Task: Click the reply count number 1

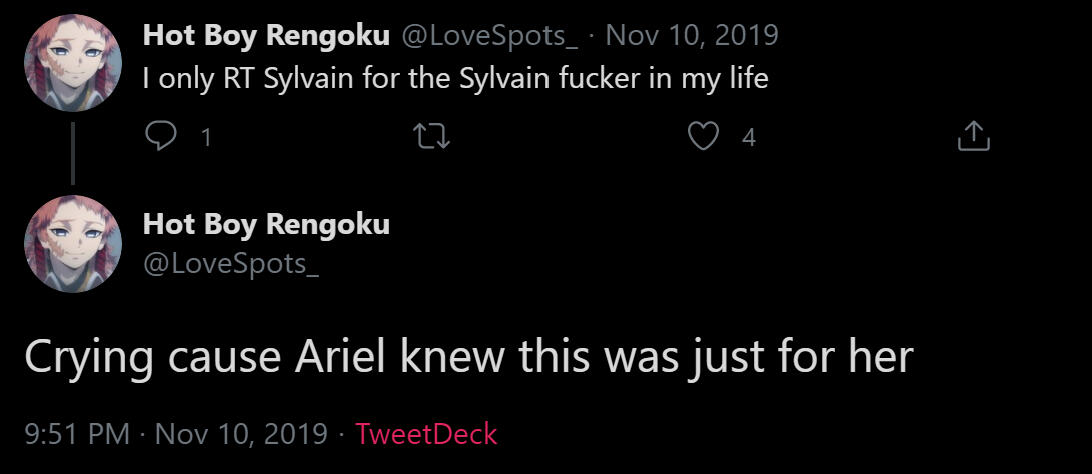Action: point(205,138)
